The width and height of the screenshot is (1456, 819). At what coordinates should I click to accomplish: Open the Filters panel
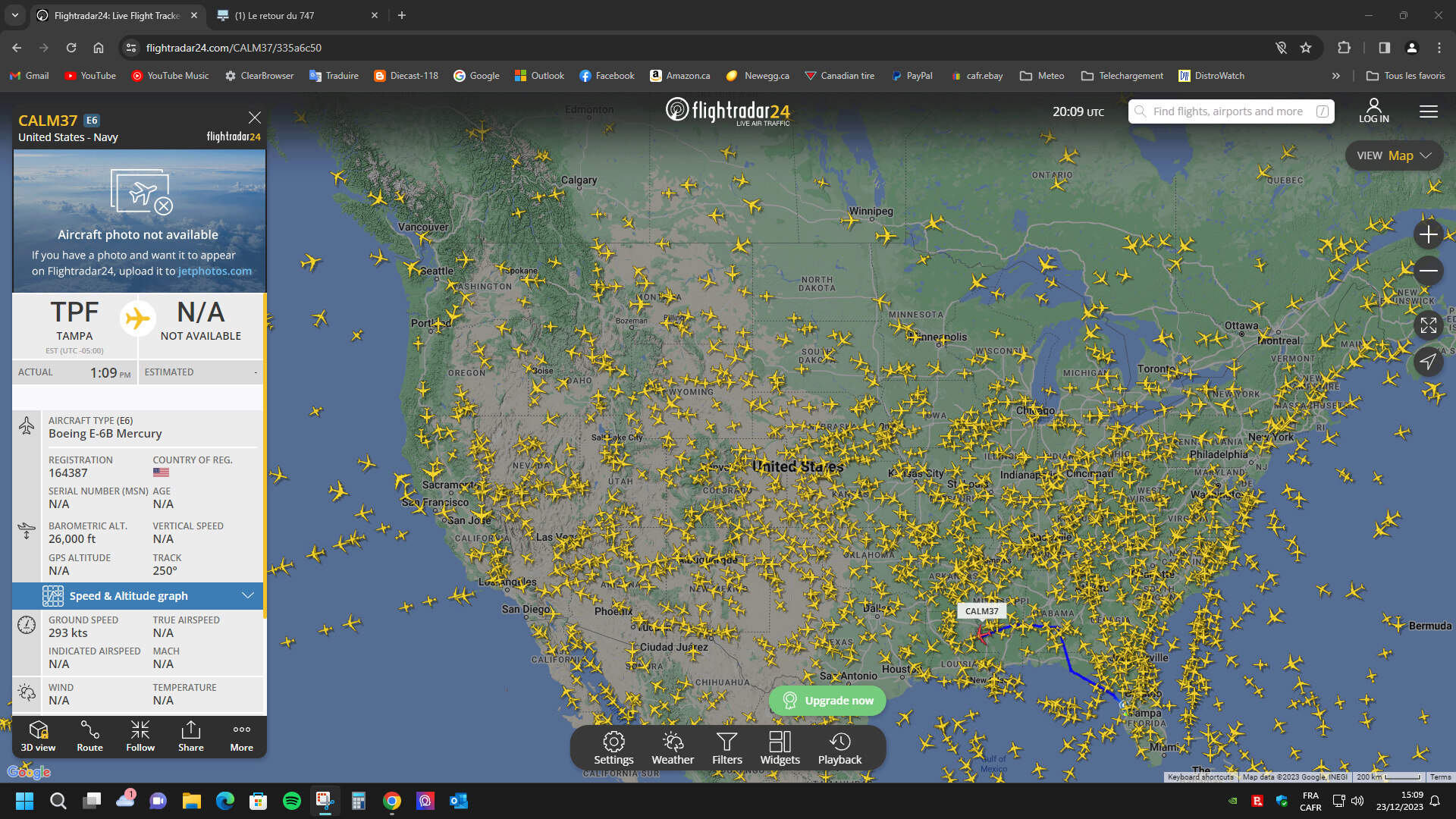pyautogui.click(x=727, y=748)
